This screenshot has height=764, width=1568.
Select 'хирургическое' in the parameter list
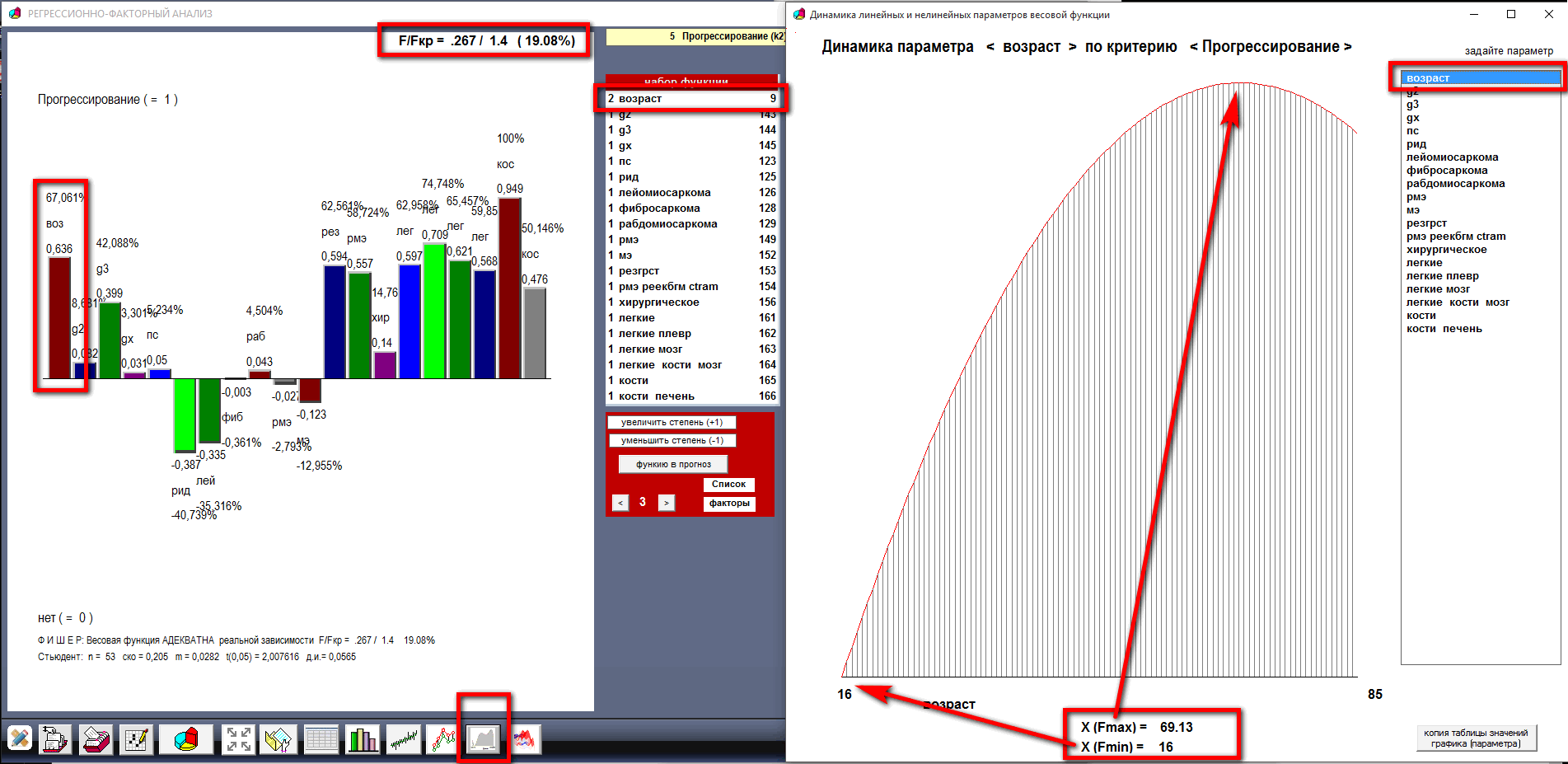pos(1446,250)
